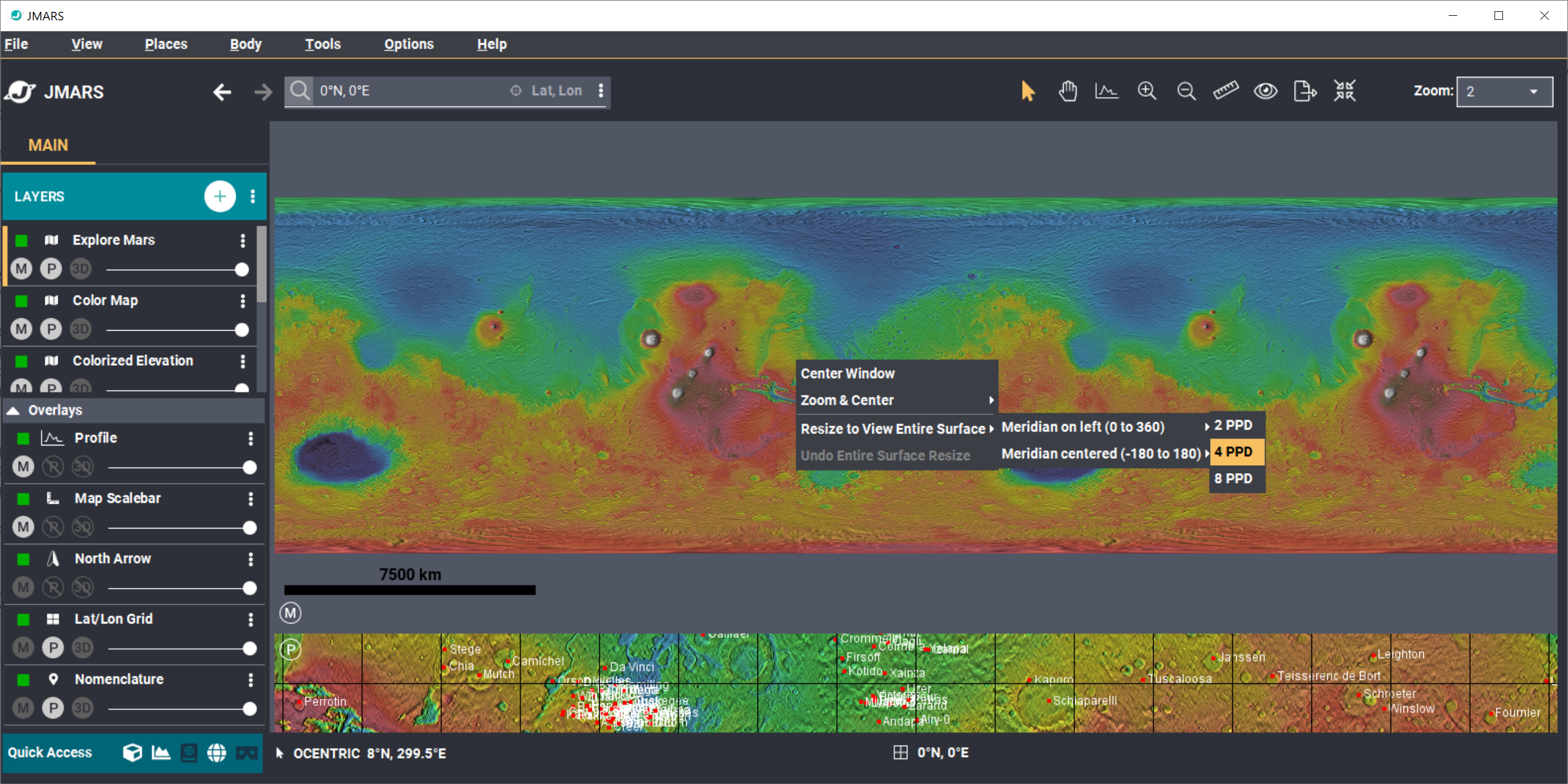Click the JMARS logo icon
The image size is (1568, 784).
[20, 92]
